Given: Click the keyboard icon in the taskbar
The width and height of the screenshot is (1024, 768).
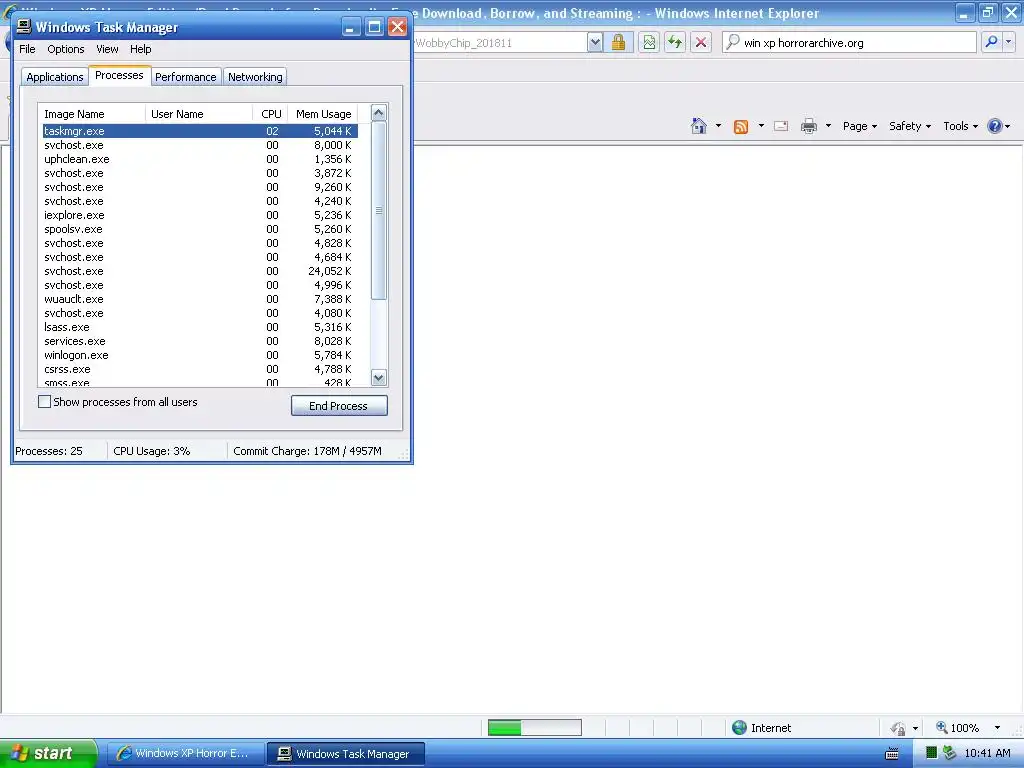Looking at the screenshot, I should (x=891, y=754).
